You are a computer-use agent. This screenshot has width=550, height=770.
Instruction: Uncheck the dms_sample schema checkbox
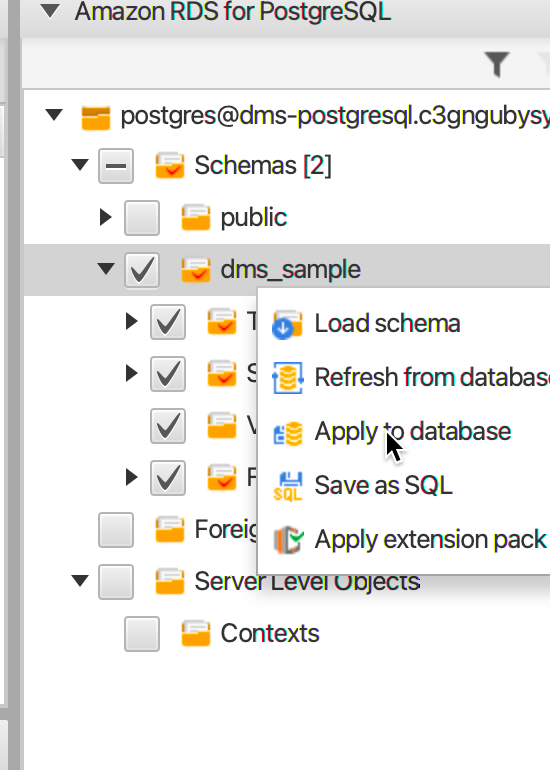click(x=142, y=270)
